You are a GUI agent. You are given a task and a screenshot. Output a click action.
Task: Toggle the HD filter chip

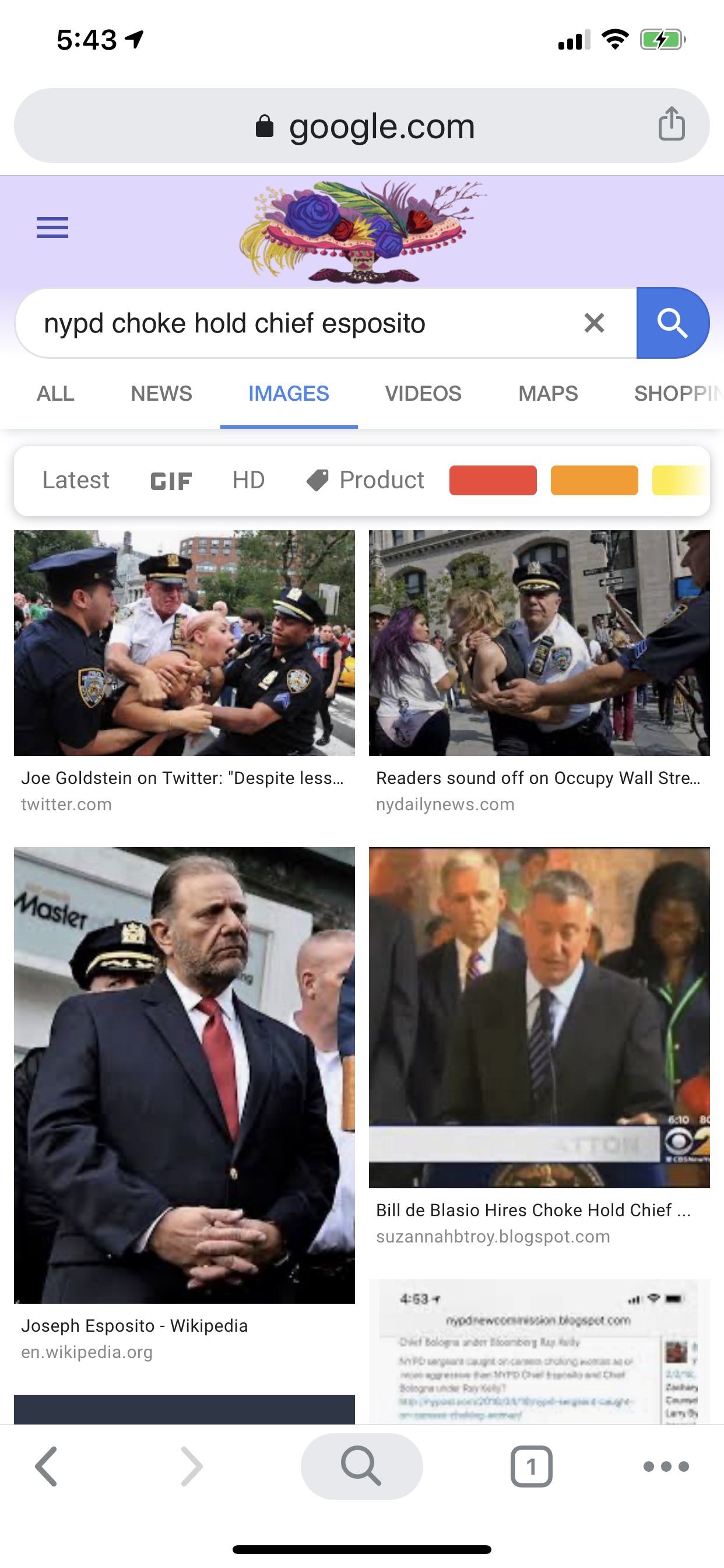248,480
